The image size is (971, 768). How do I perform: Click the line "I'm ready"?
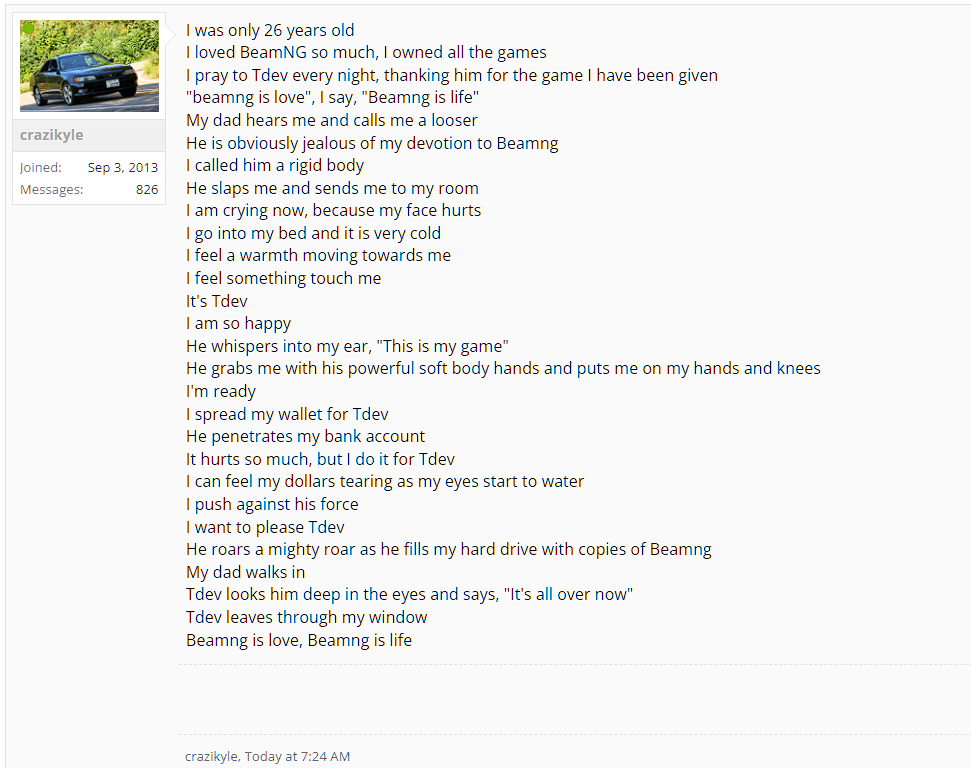(221, 391)
